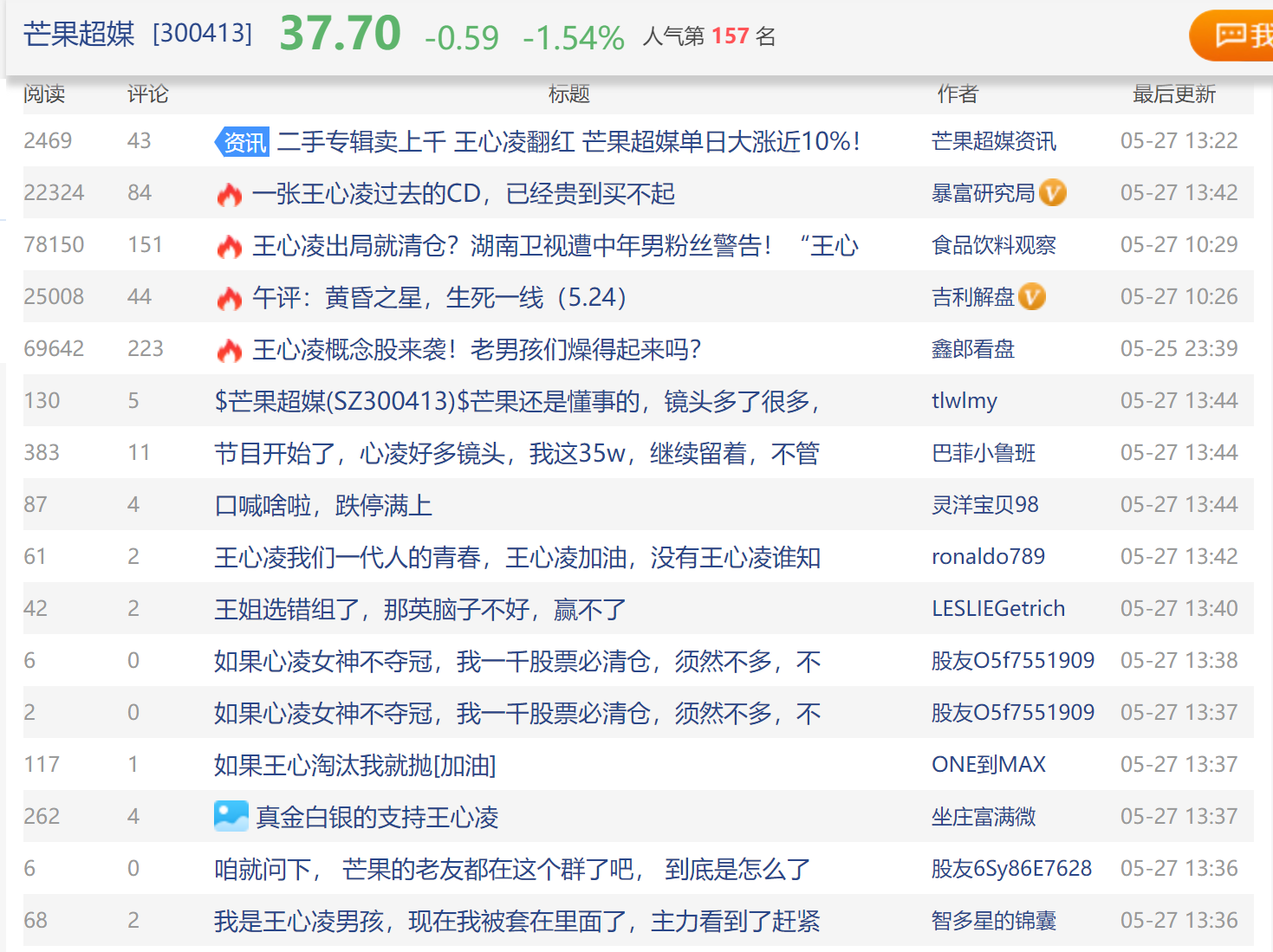
Task: Open the profile of 坐庄富满微
Action: 984,817
